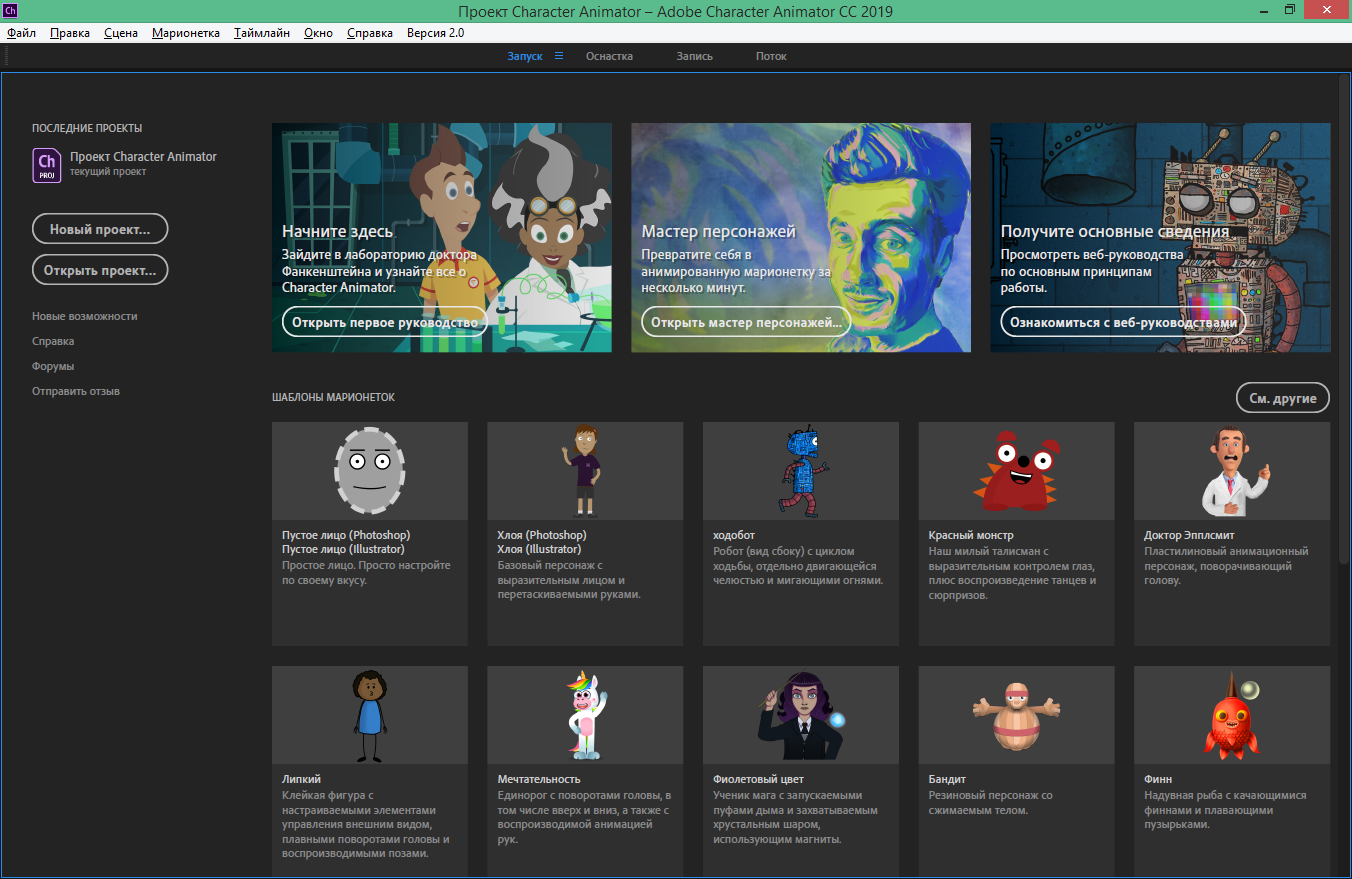Switch to the Запись workspace tab
1352x879 pixels.
pyautogui.click(x=694, y=56)
